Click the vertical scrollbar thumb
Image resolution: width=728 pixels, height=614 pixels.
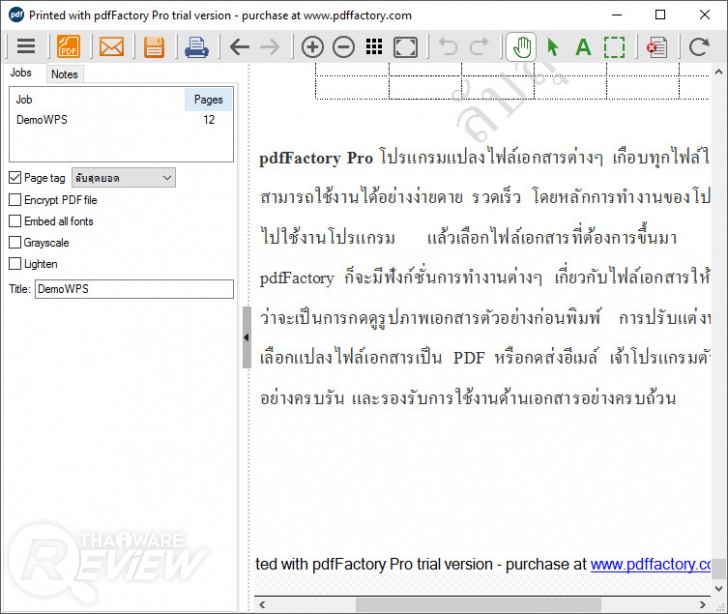(719, 569)
